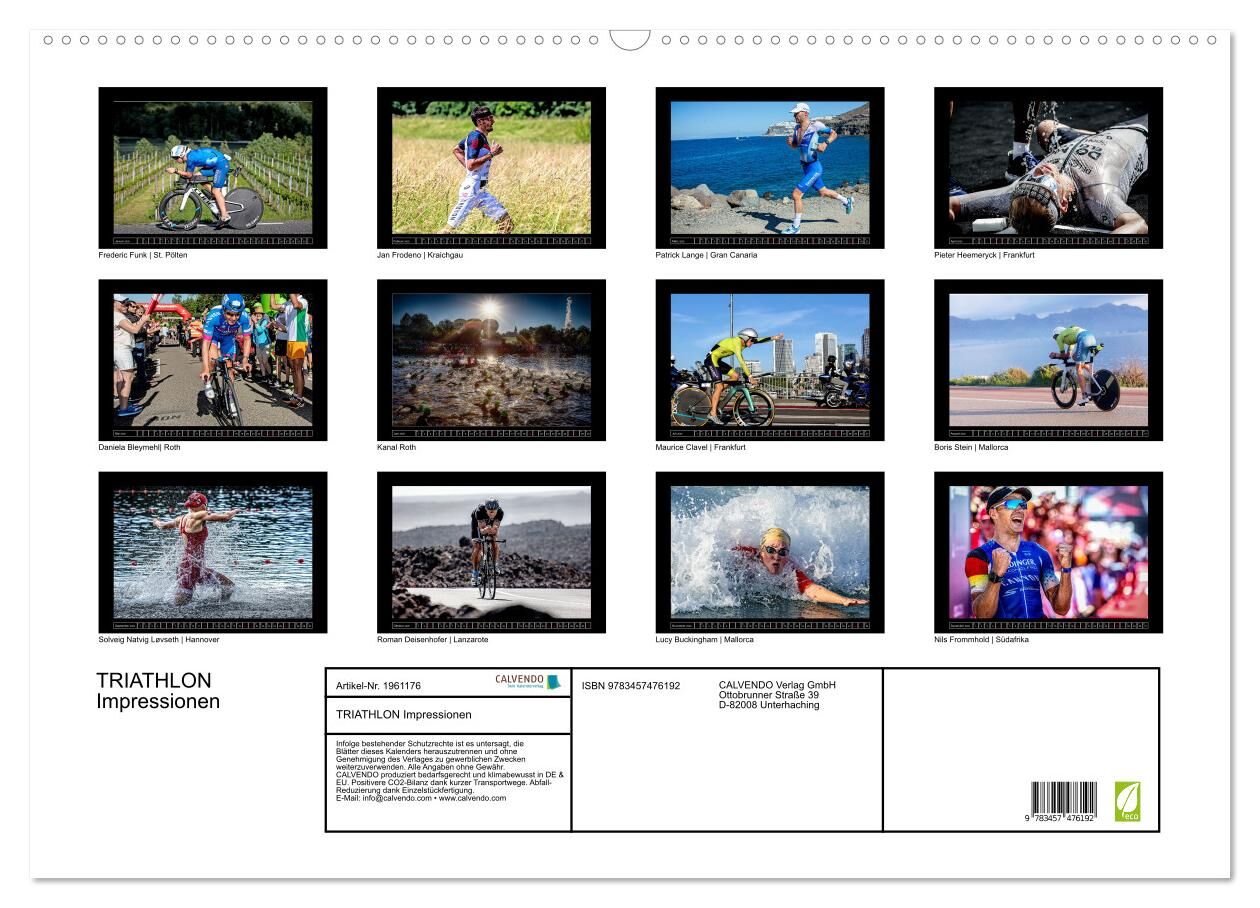The height and width of the screenshot is (908, 1260).
Task: Click the barcode at the bottom right
Action: click(1064, 802)
